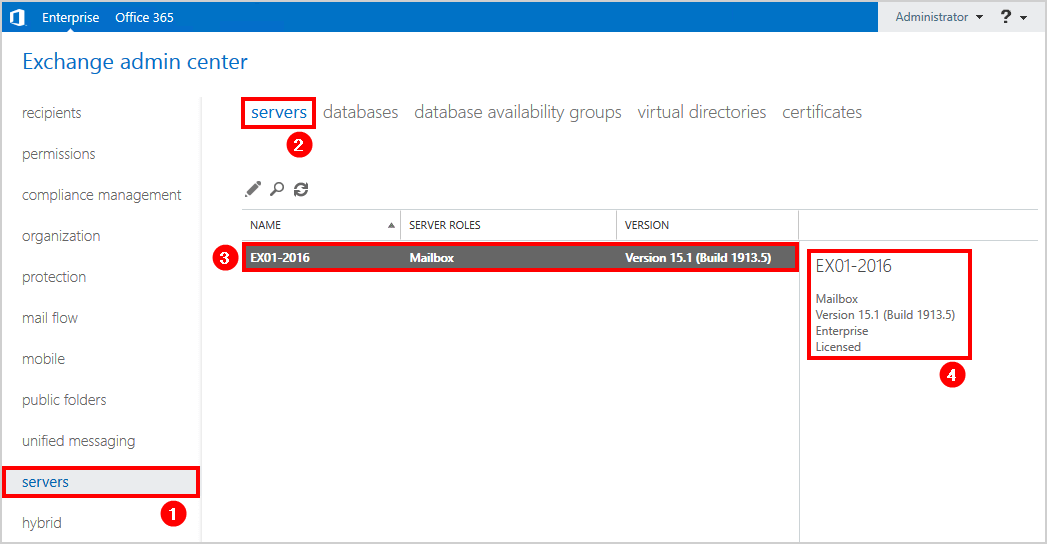Switch to Office 365 in header
Viewport: 1047px width, 544px height.
[x=144, y=17]
